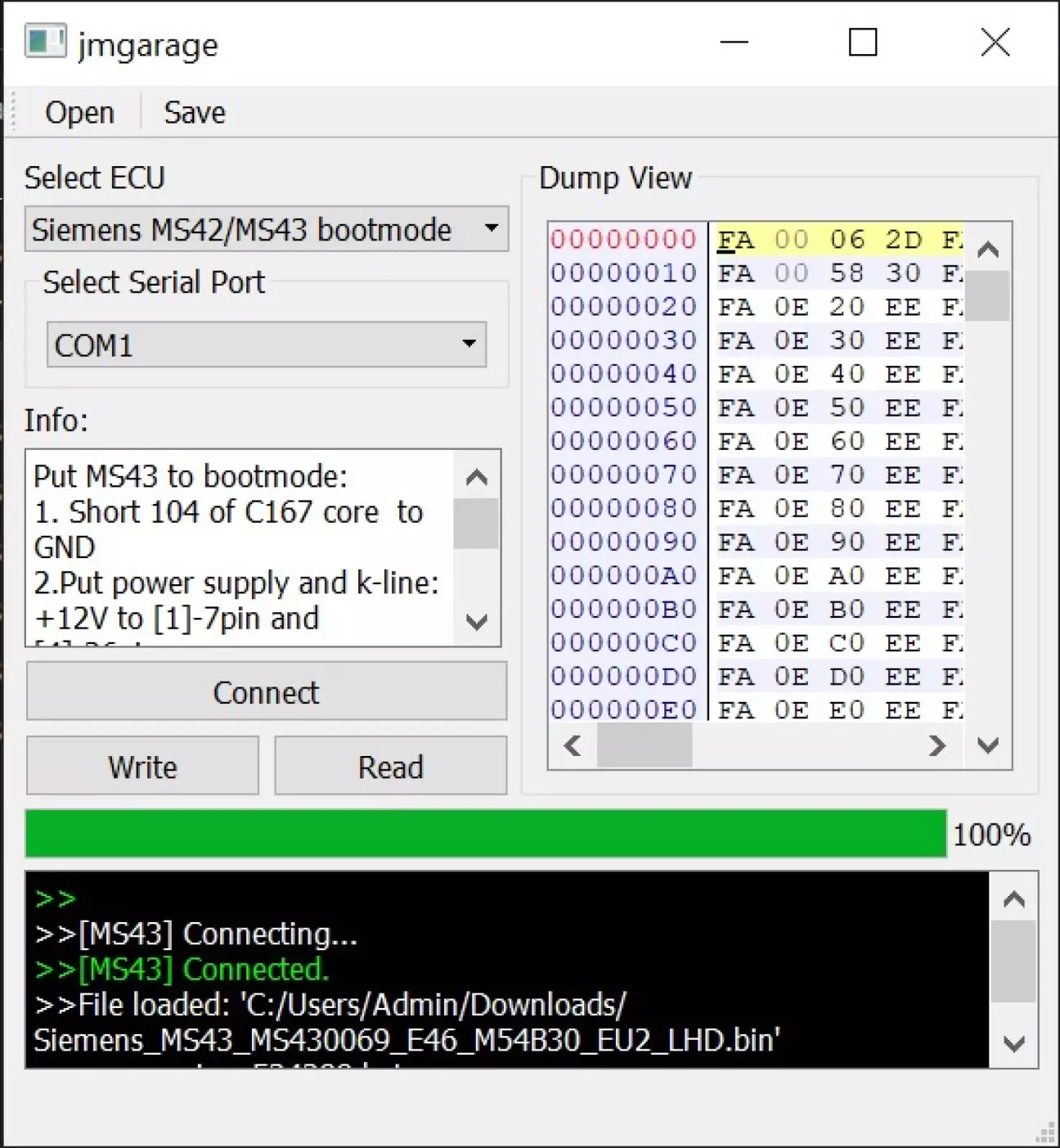Select hex address 00000010 row
The height and width of the screenshot is (1148, 1060).
coord(623,273)
